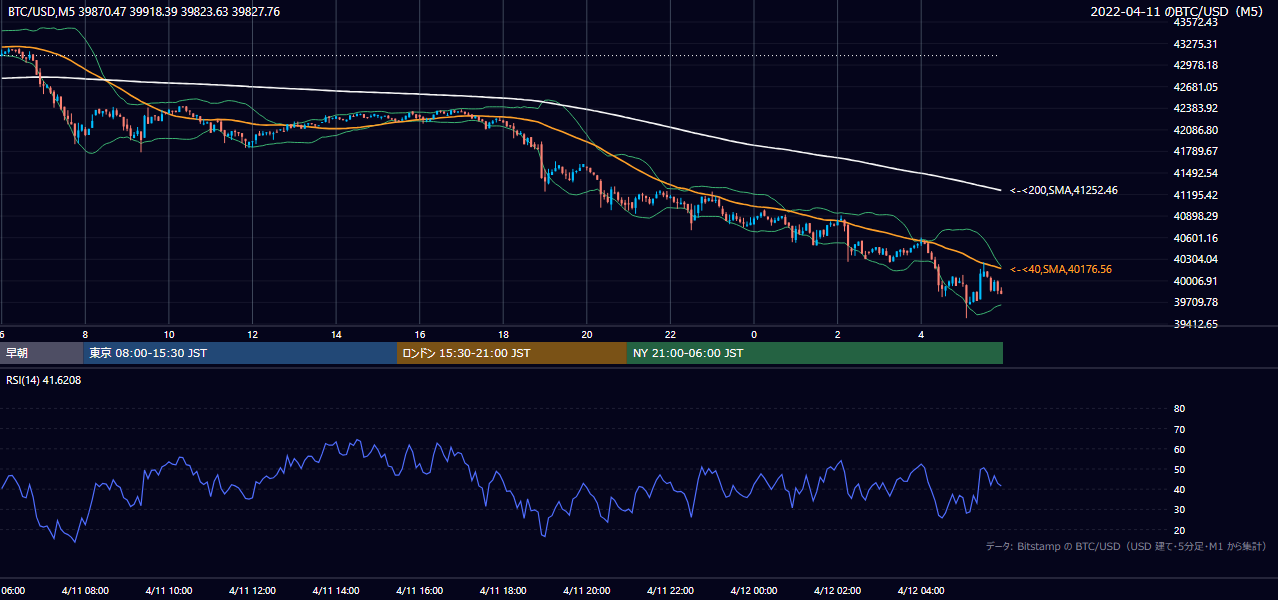The height and width of the screenshot is (600, 1278).
Task: Click price axis label 42681.05
Action: pyautogui.click(x=1195, y=87)
